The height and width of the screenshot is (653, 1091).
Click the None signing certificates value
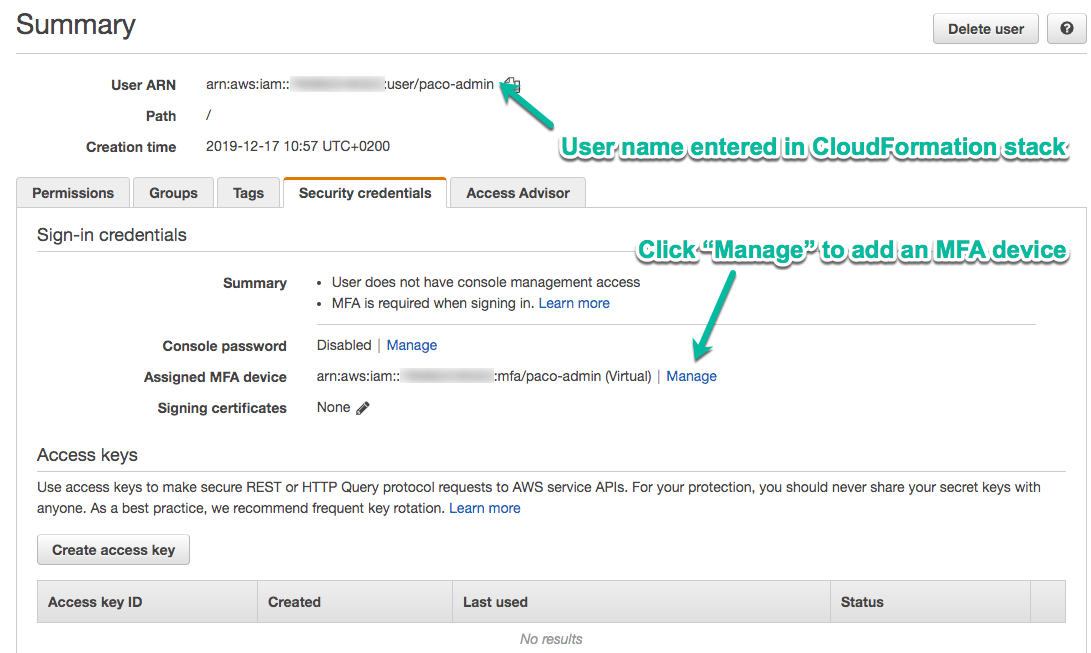(x=333, y=408)
